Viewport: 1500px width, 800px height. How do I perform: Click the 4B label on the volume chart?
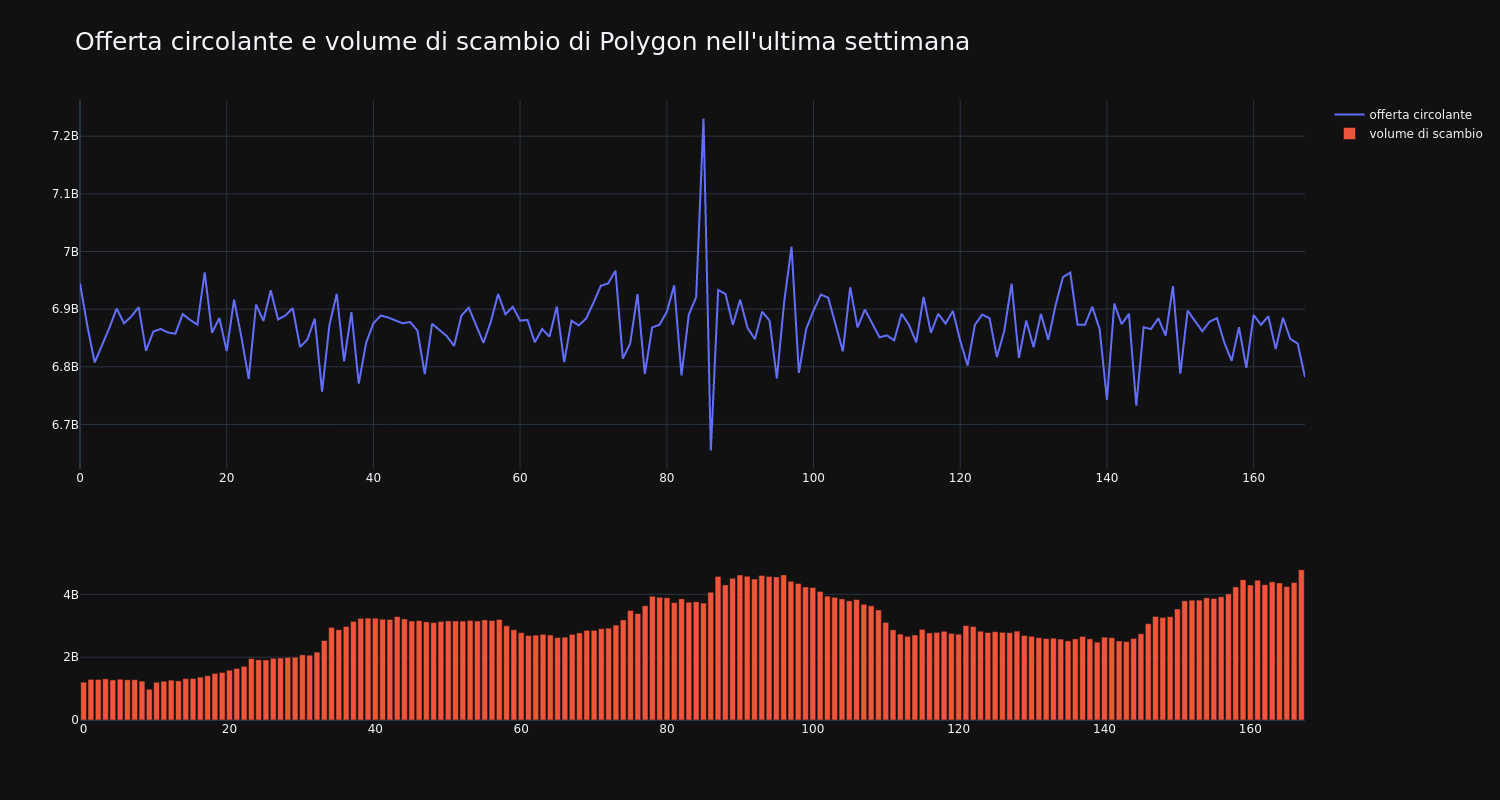tap(70, 595)
